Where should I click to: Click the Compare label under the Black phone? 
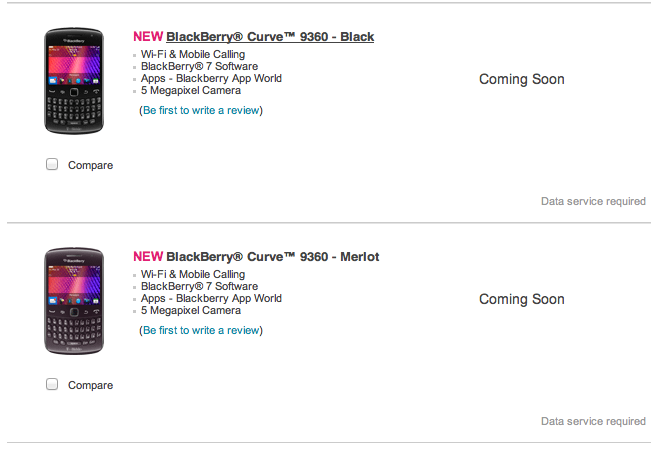coord(90,165)
